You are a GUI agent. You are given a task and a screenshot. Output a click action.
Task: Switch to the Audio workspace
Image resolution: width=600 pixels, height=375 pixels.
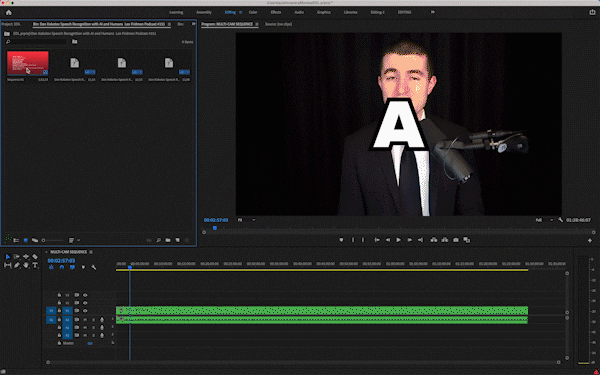299,12
